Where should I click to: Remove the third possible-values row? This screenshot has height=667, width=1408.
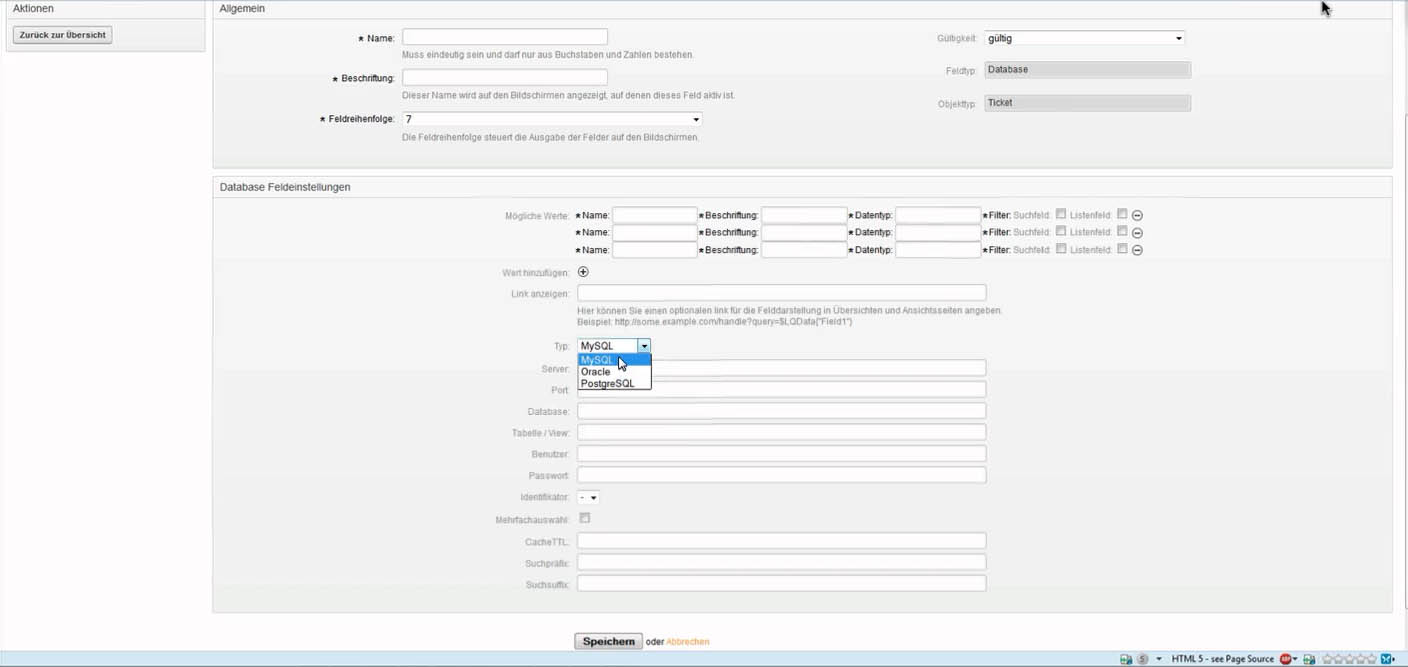tap(1137, 250)
